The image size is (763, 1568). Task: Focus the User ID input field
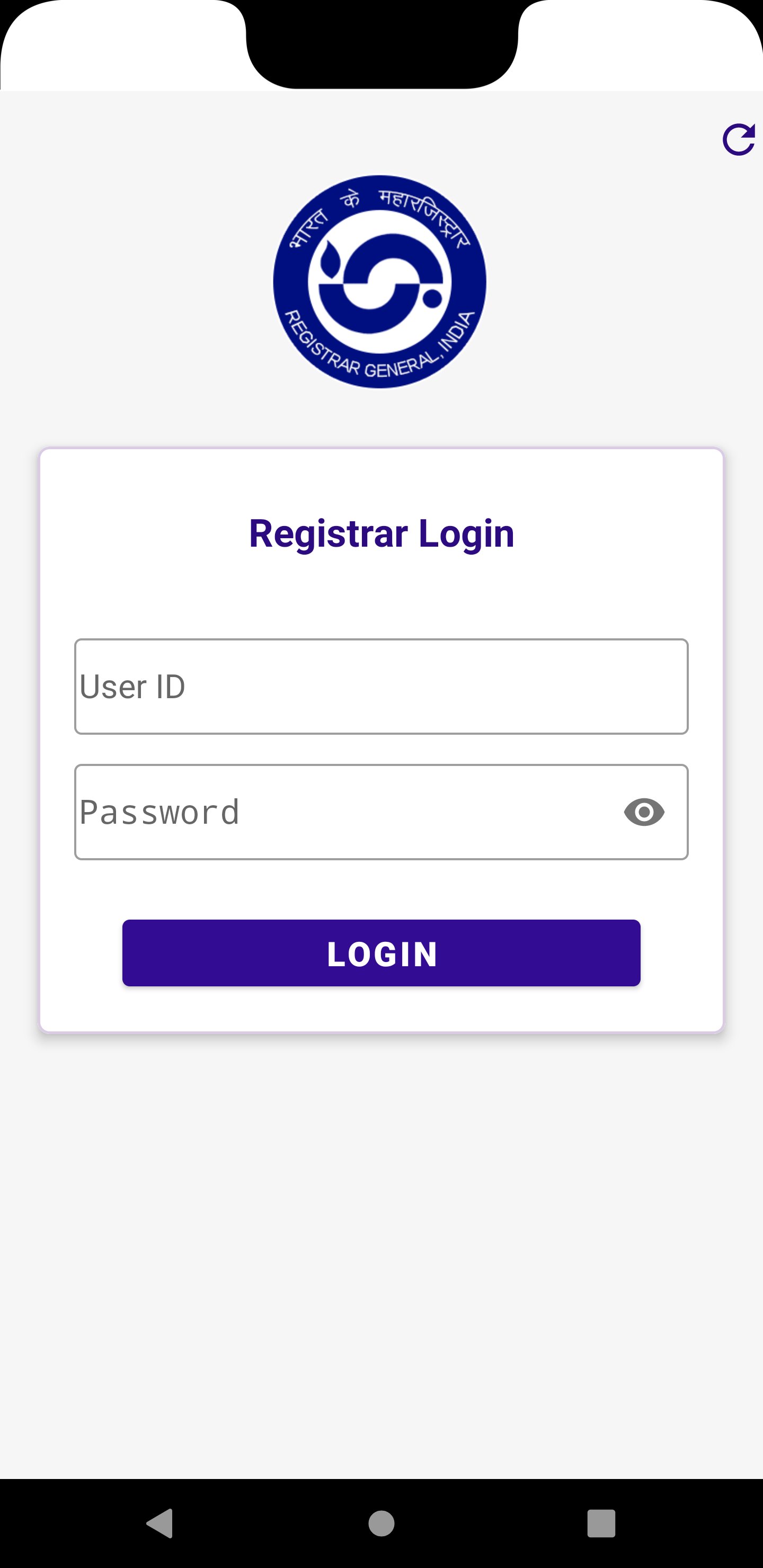click(x=381, y=687)
